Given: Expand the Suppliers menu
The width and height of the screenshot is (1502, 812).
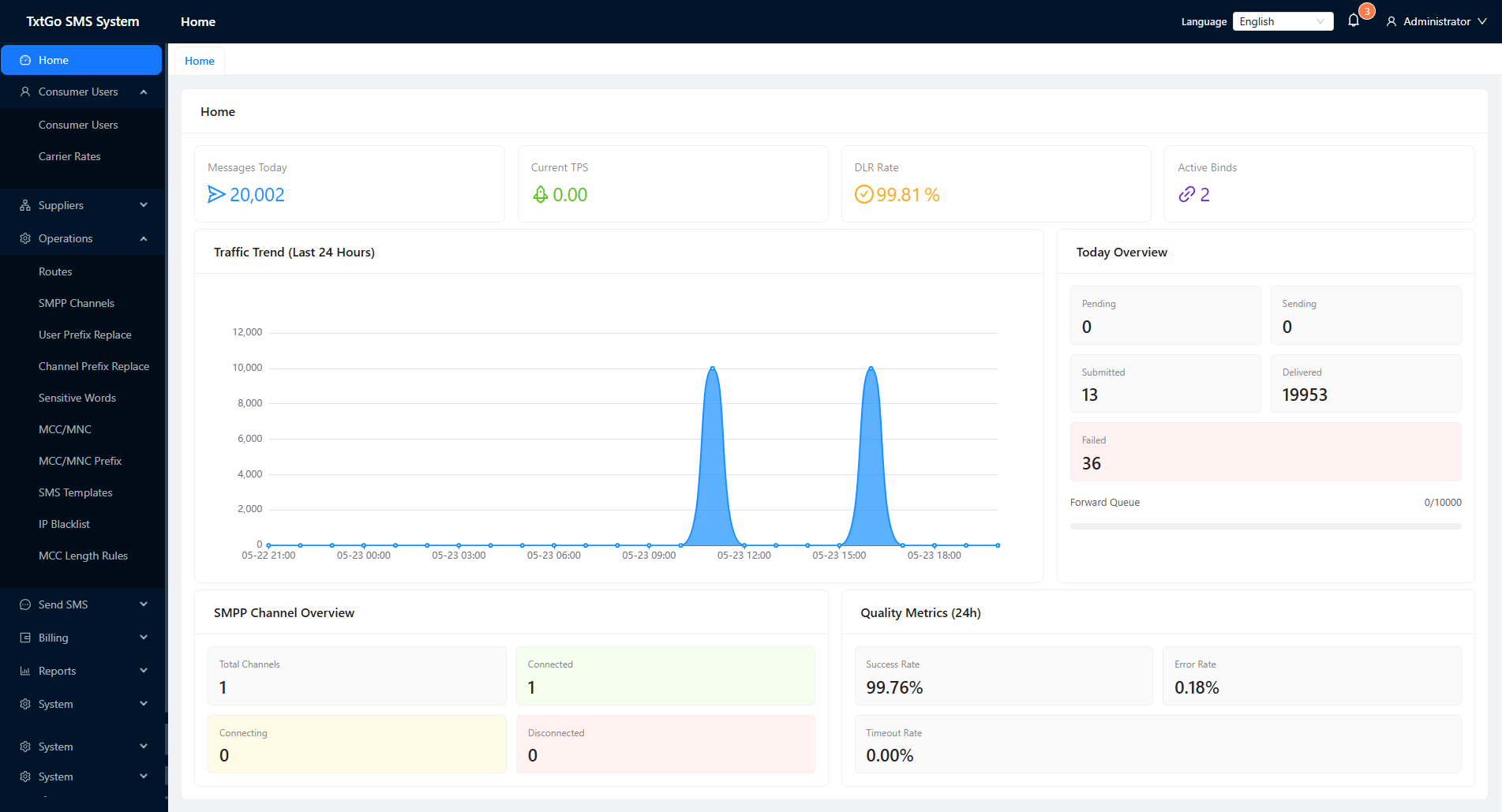Looking at the screenshot, I should pos(83,205).
